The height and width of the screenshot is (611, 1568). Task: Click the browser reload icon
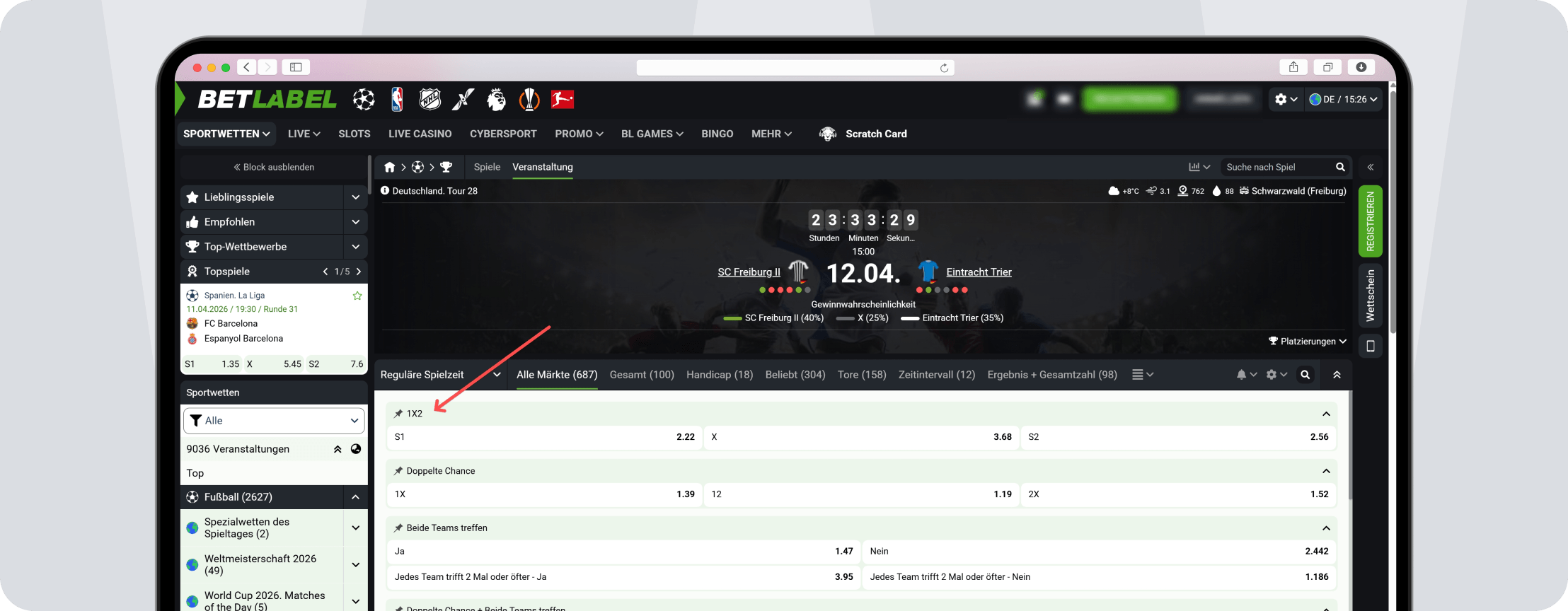[944, 68]
